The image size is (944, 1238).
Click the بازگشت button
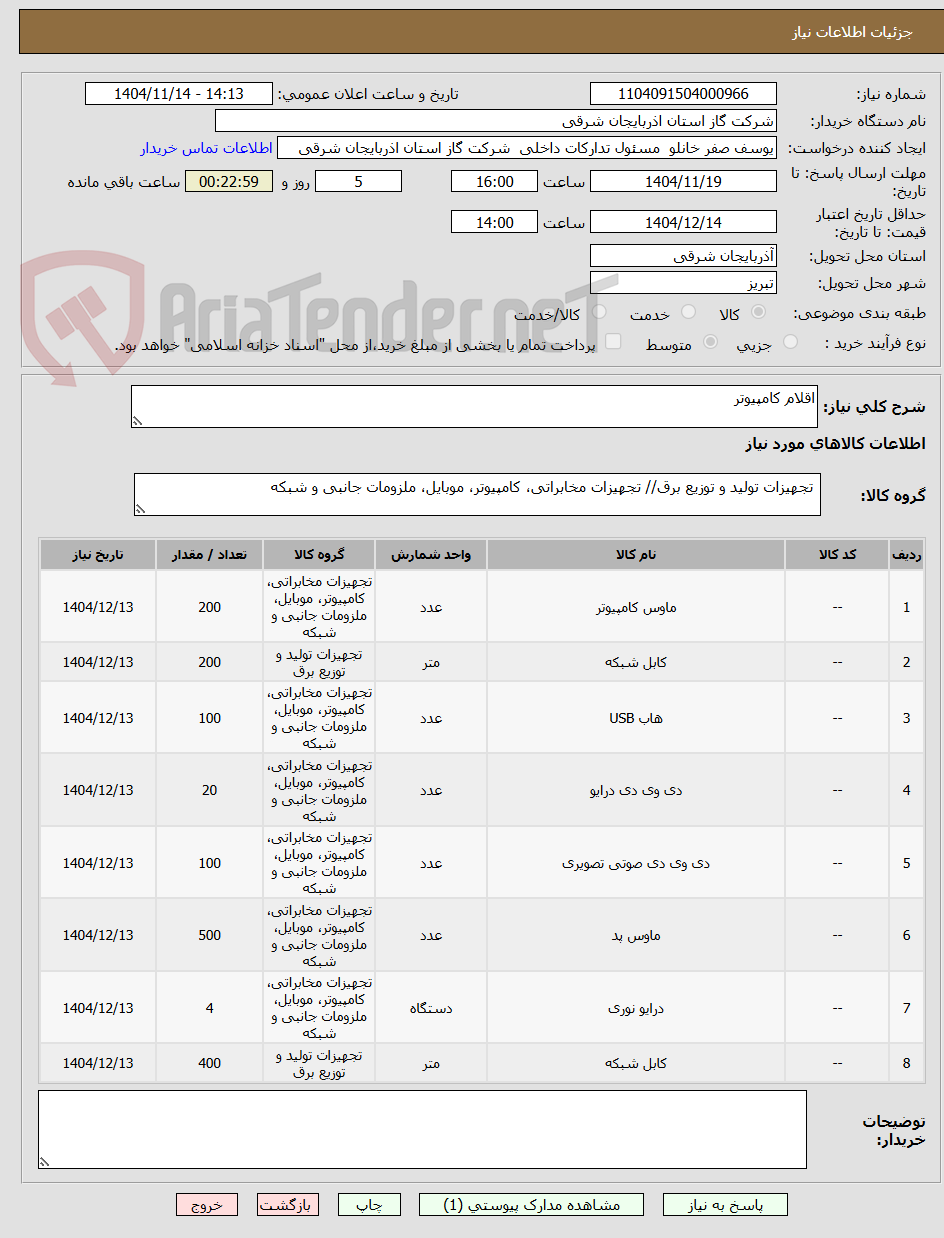point(288,1205)
